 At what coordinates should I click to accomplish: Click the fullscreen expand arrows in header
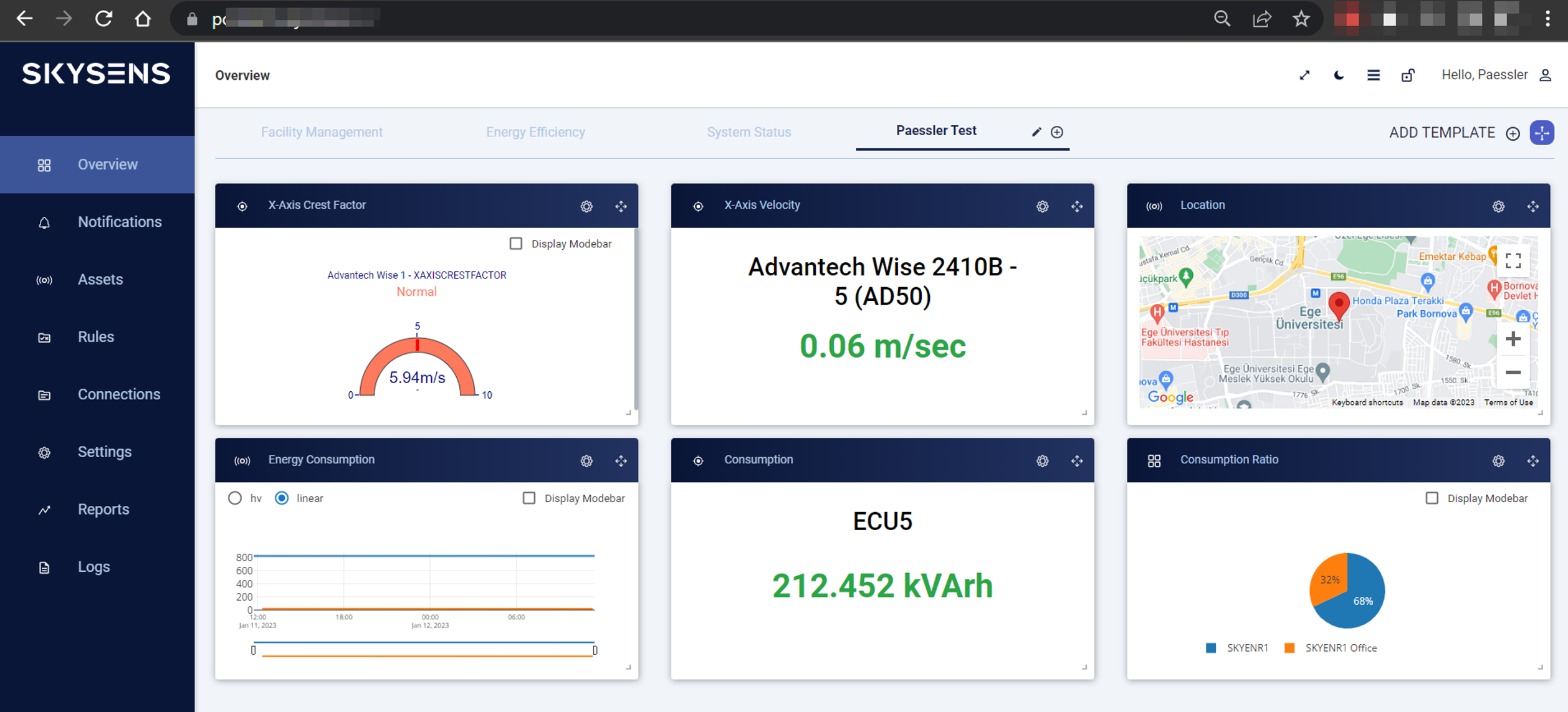click(x=1304, y=75)
